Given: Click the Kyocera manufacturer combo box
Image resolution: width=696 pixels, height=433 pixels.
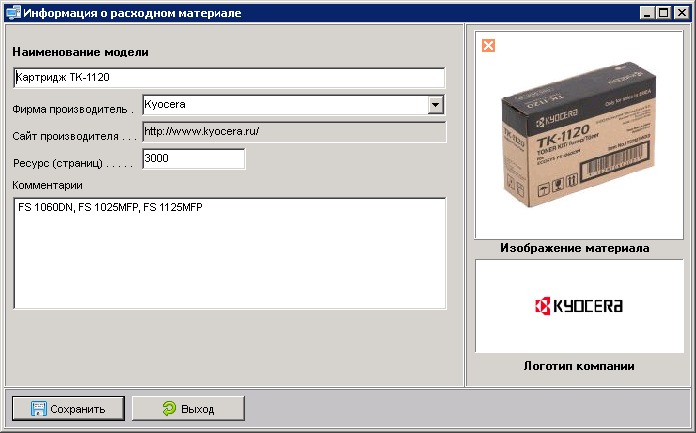Looking at the screenshot, I should (x=293, y=105).
